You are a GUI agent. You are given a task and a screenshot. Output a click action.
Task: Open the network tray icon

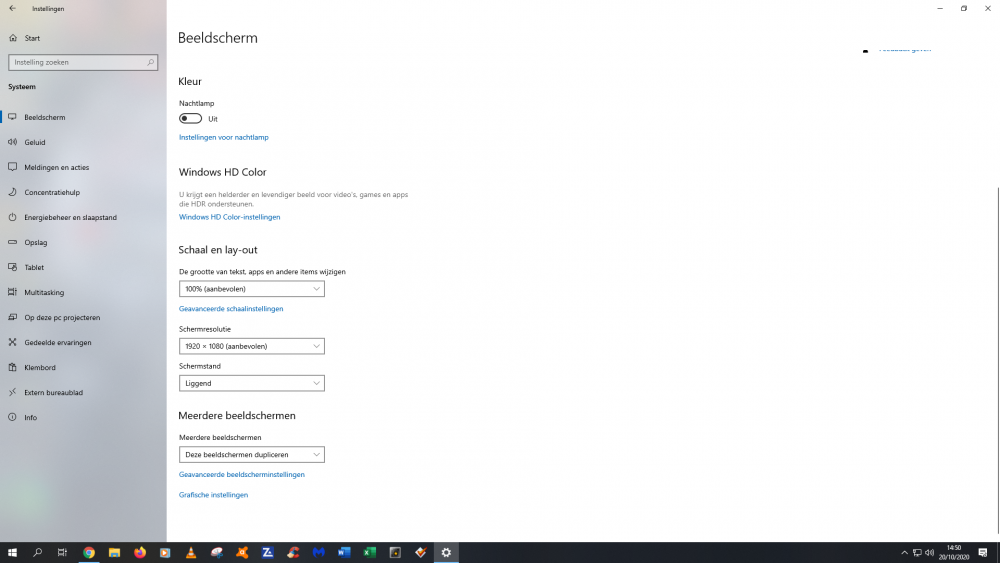917,552
